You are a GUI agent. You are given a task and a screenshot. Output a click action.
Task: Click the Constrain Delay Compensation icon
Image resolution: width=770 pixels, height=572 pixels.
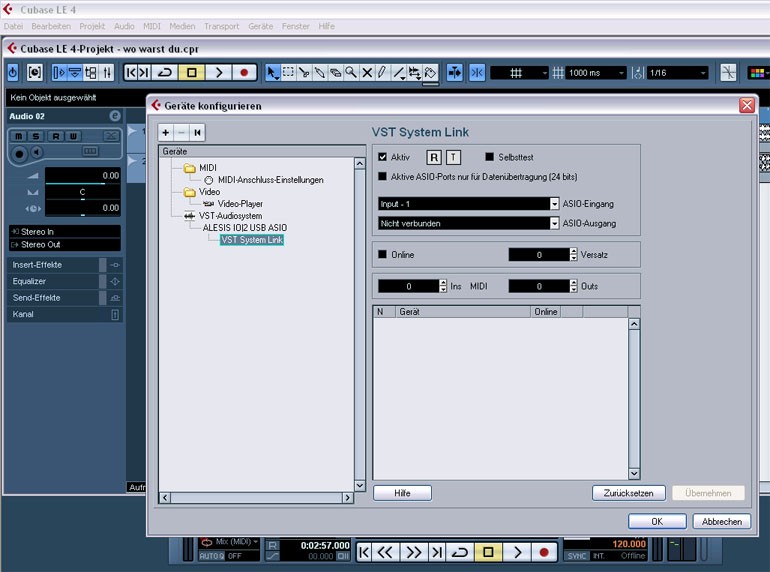pos(34,73)
